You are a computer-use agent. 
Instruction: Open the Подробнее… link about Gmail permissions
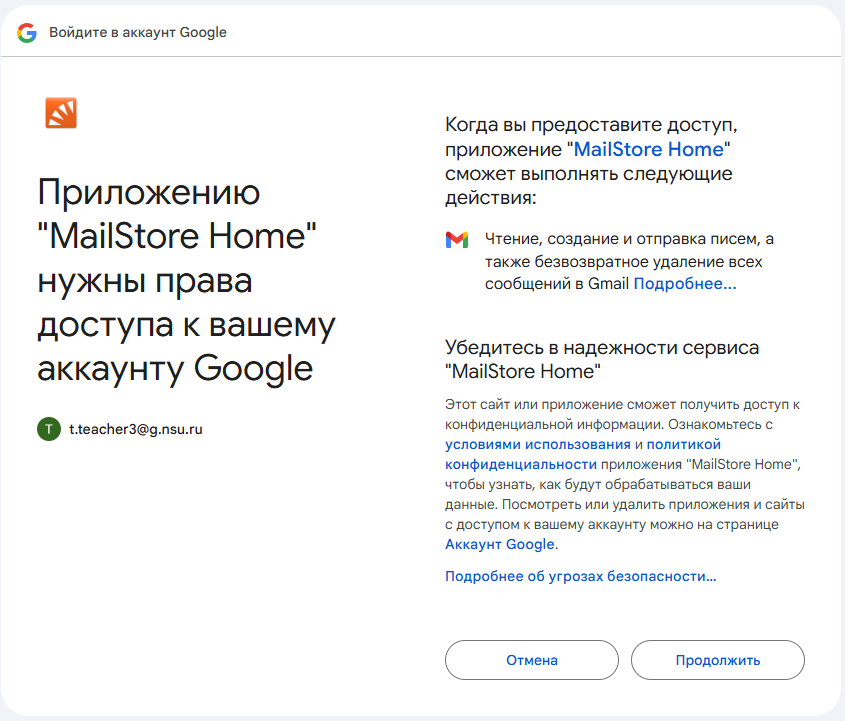684,283
